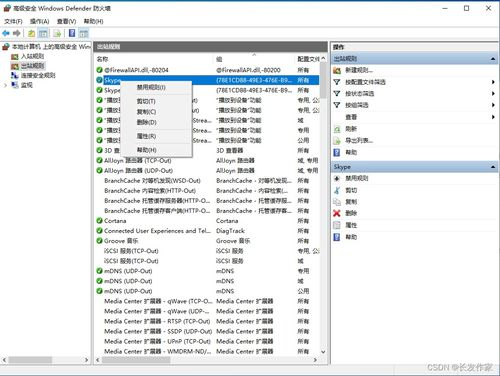The width and height of the screenshot is (500, 376).
Task: Select Media Center 扩展器 - WMDRM-ND rule
Action: coord(158,351)
